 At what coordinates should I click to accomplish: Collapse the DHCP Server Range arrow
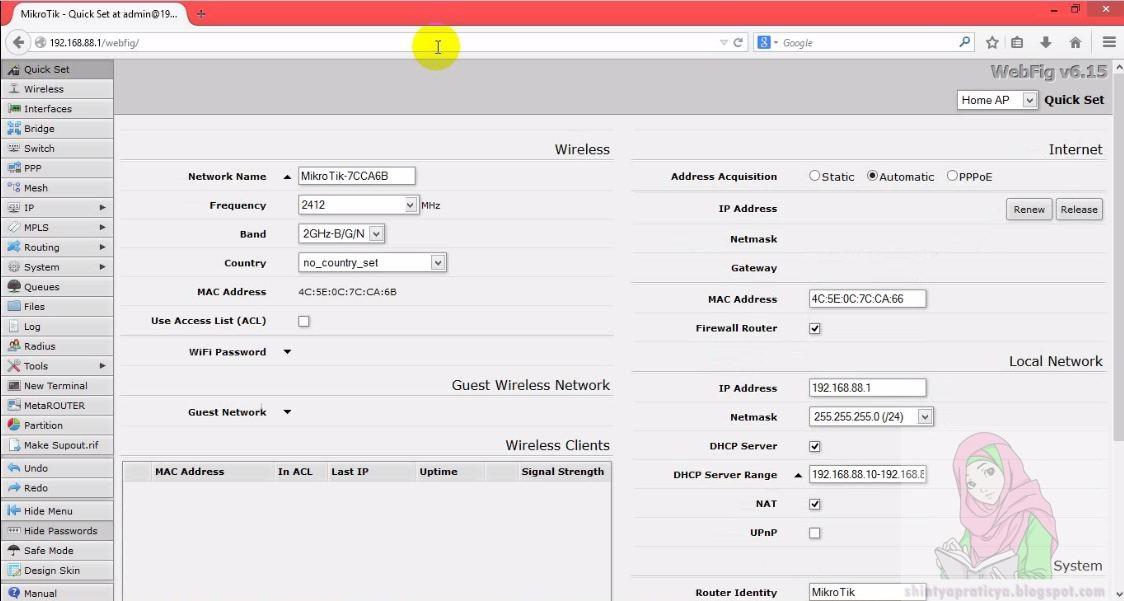[x=798, y=475]
